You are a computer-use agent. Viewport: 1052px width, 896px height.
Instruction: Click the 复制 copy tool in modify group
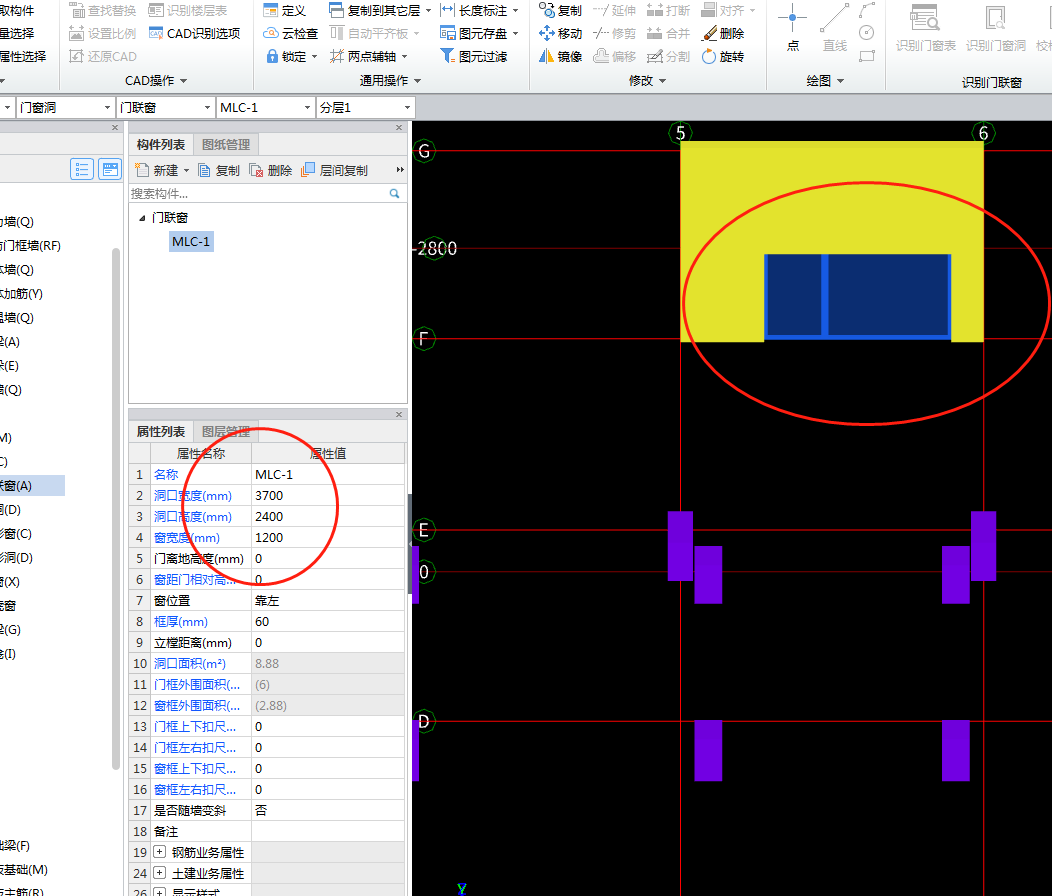[560, 11]
